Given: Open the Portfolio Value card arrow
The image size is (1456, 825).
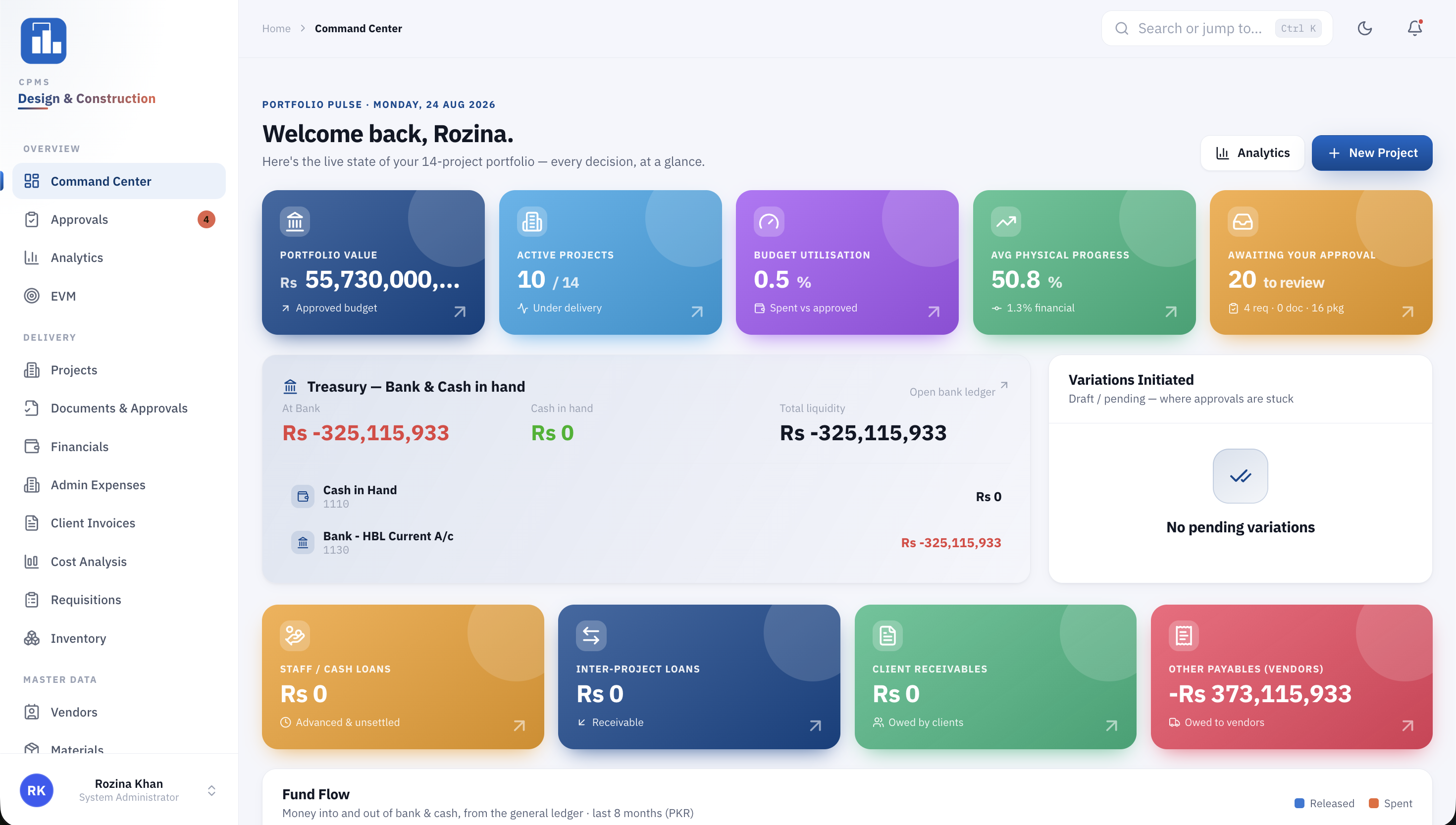Looking at the screenshot, I should coord(460,311).
